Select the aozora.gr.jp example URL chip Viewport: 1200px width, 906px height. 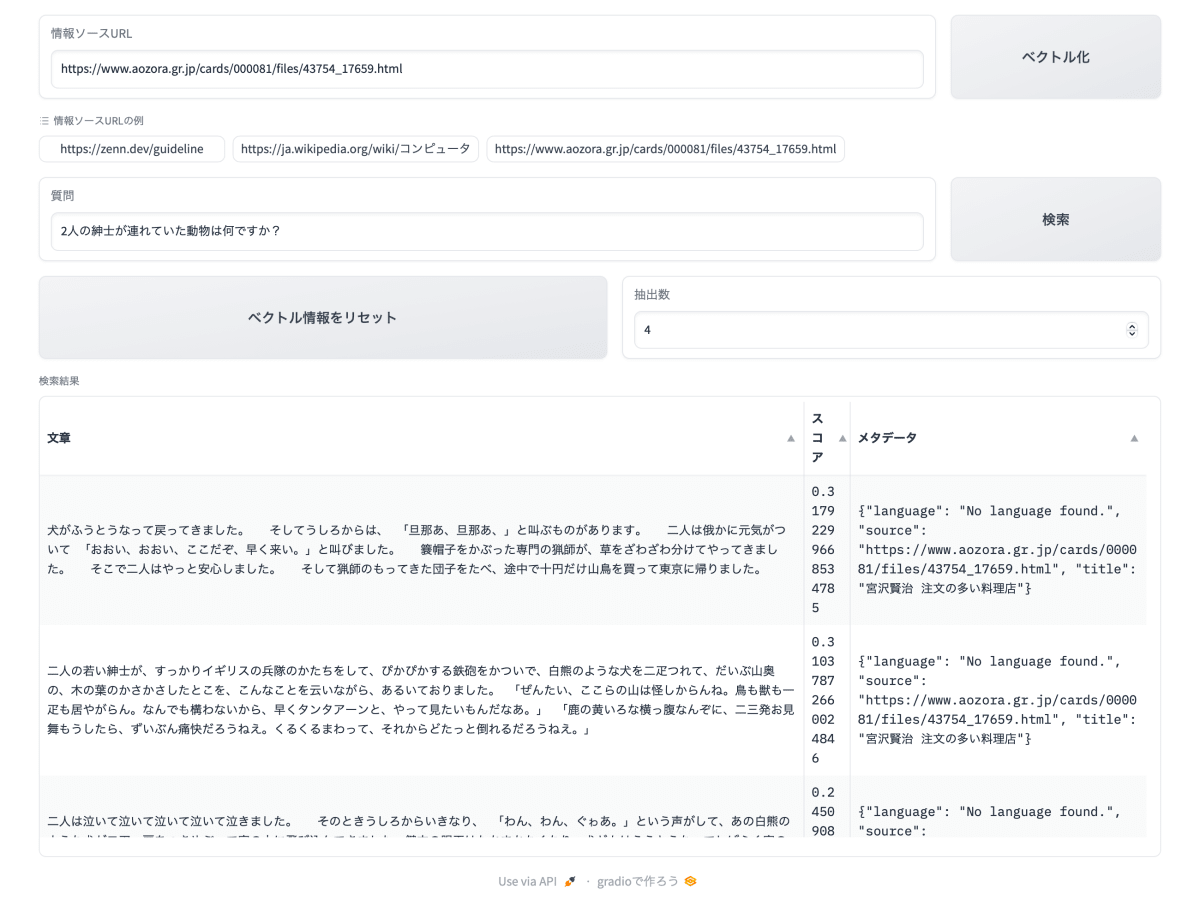click(665, 149)
